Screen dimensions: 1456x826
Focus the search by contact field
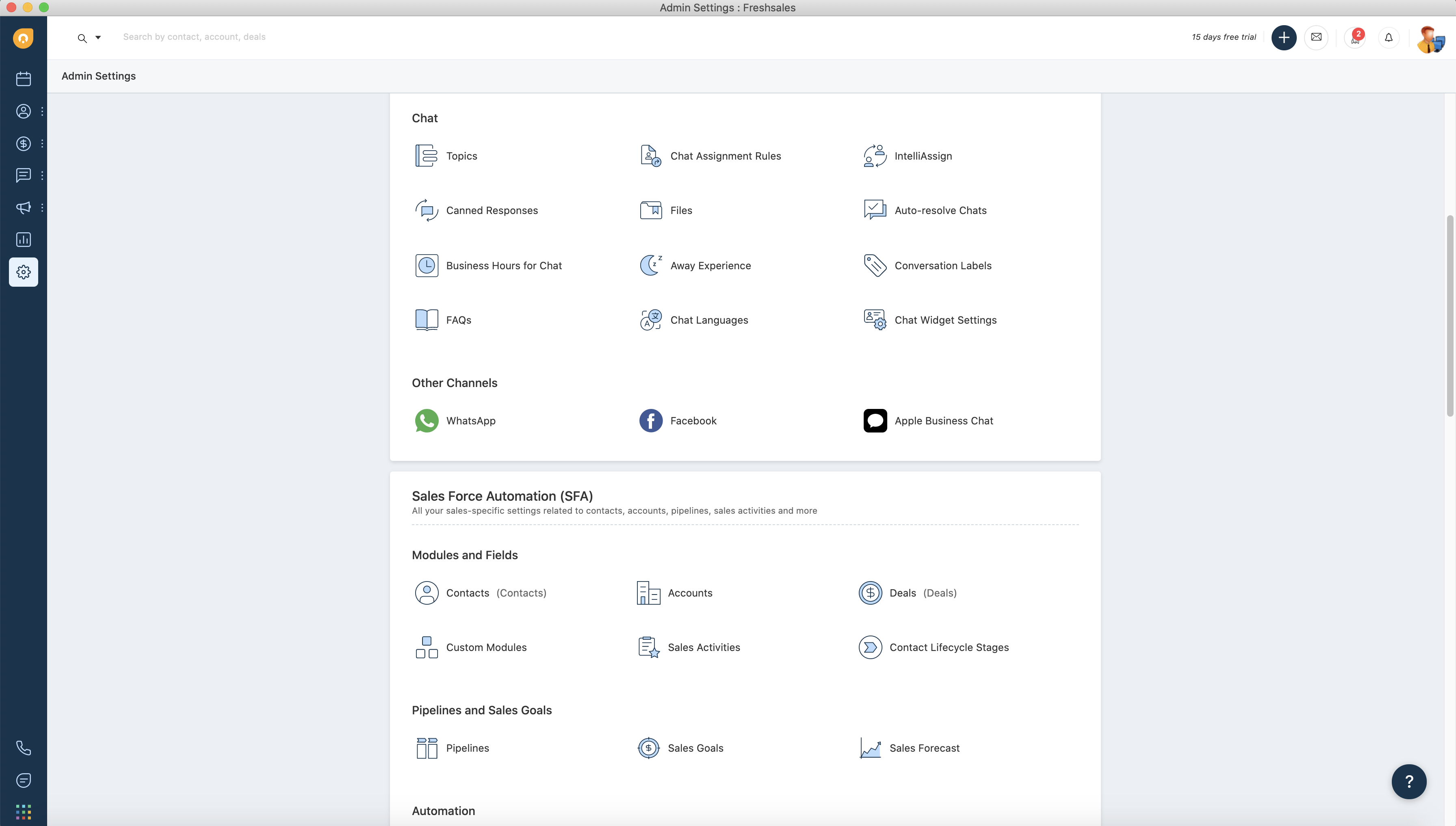pyautogui.click(x=194, y=37)
